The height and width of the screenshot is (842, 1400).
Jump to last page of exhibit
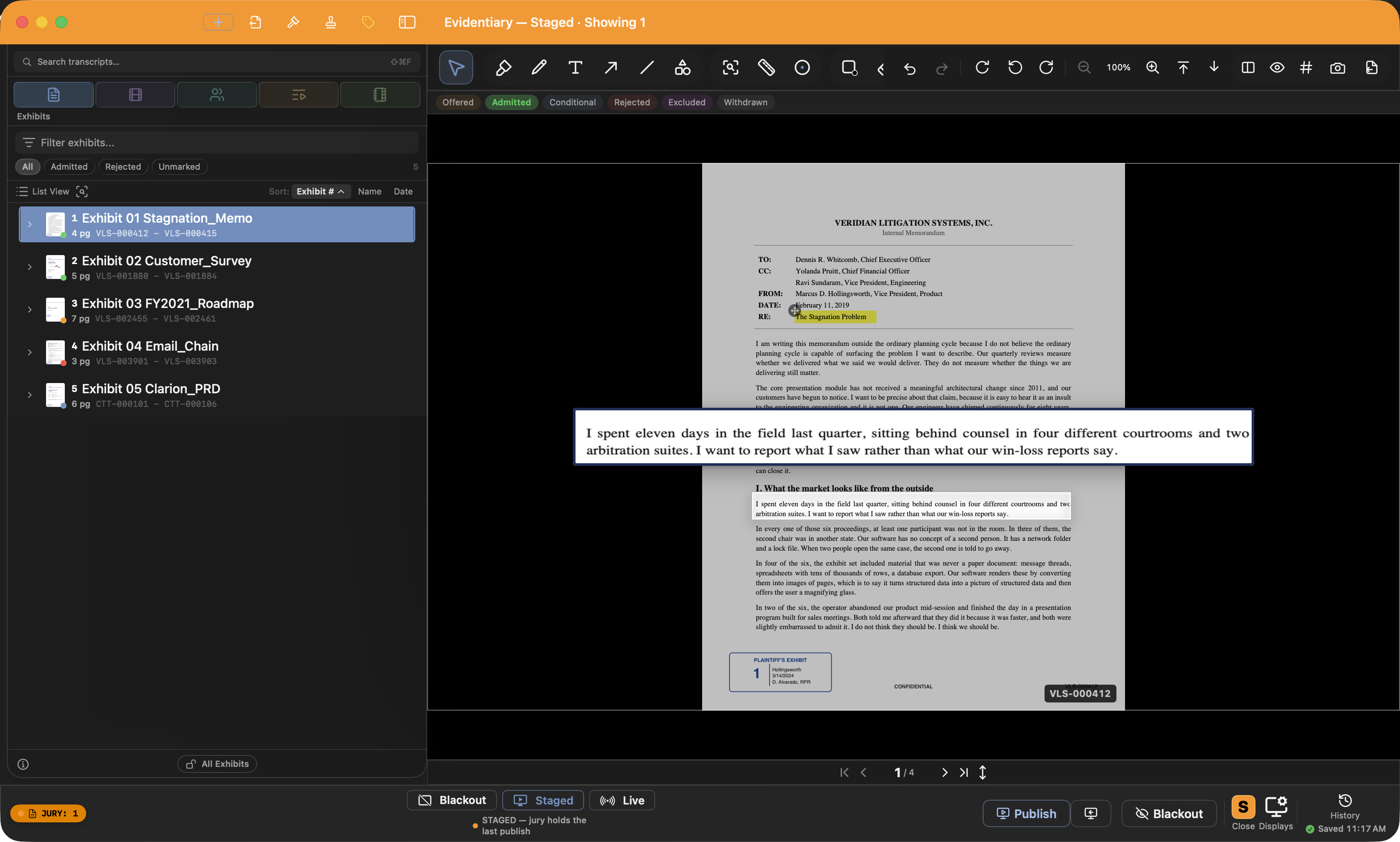pyautogui.click(x=963, y=773)
